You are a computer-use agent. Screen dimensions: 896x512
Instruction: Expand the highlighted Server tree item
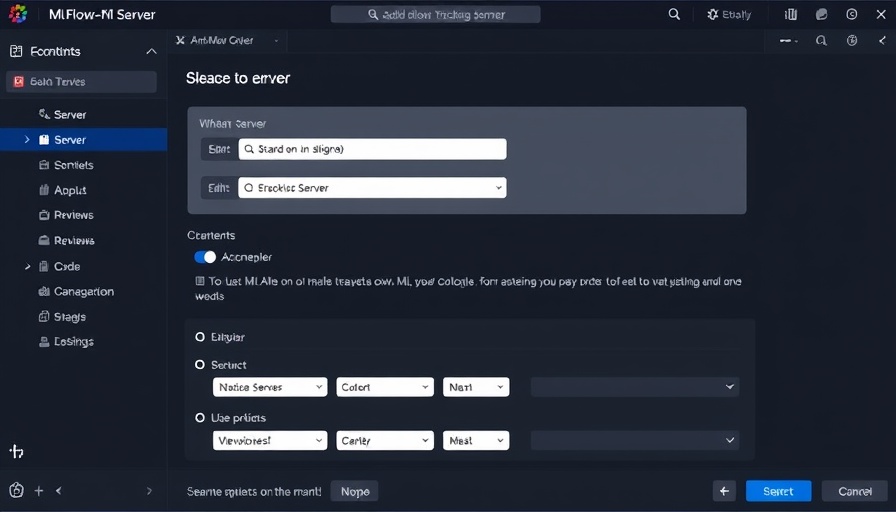26,139
